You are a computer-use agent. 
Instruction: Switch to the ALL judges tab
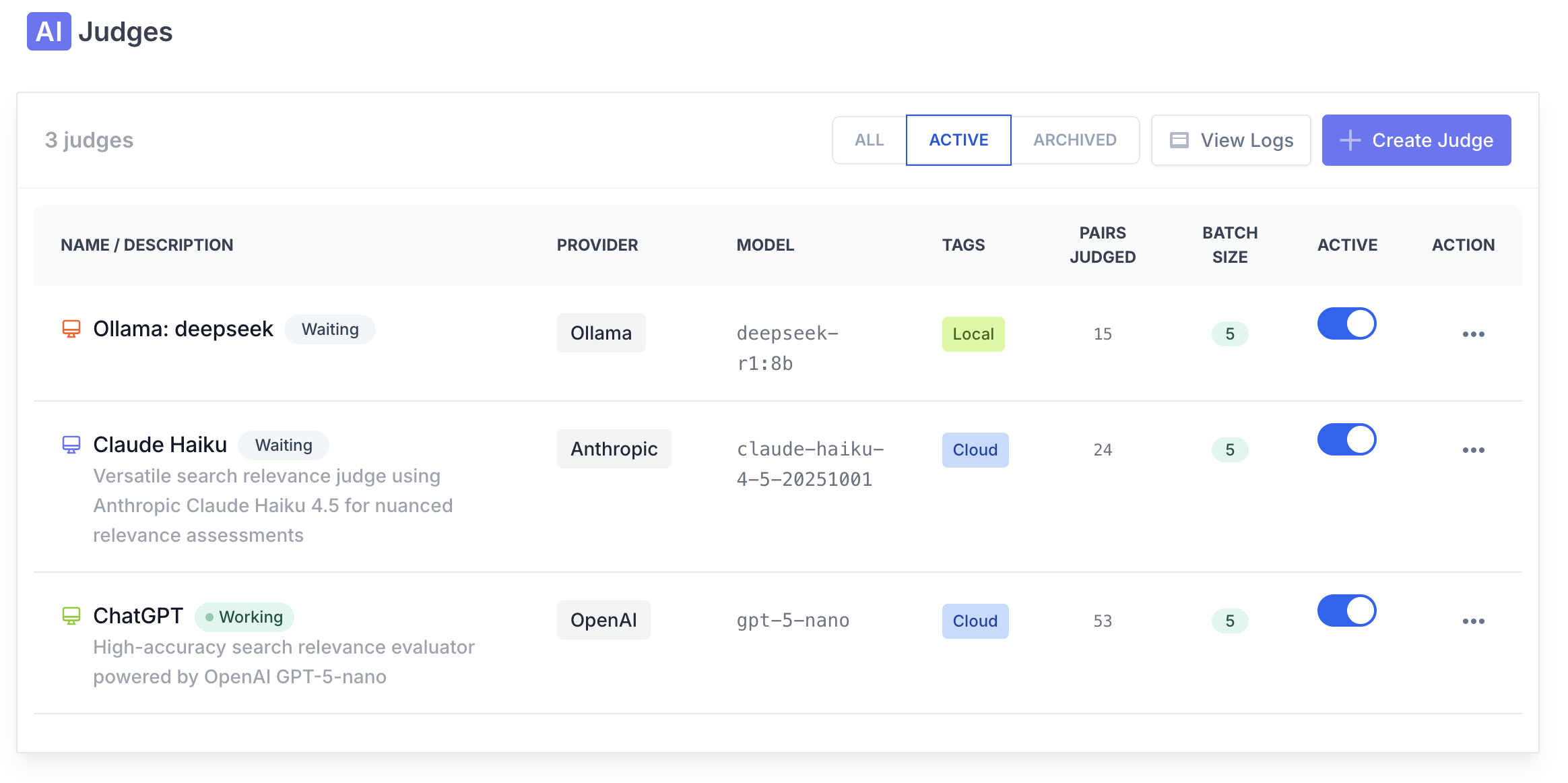(870, 139)
